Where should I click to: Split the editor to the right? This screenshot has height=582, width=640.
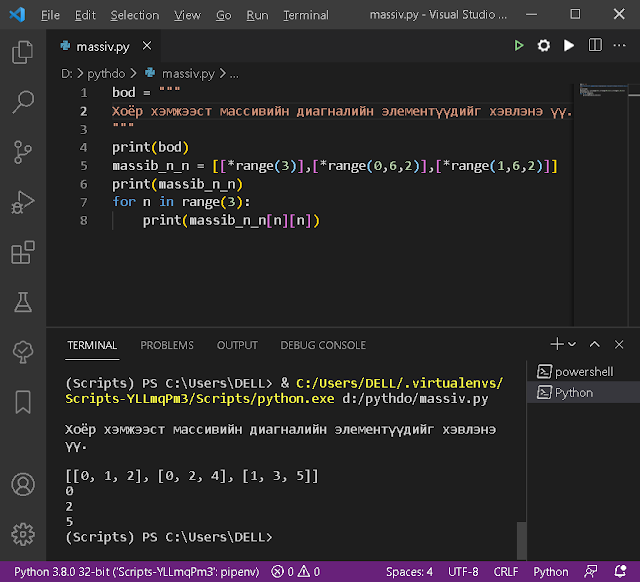[595, 45]
